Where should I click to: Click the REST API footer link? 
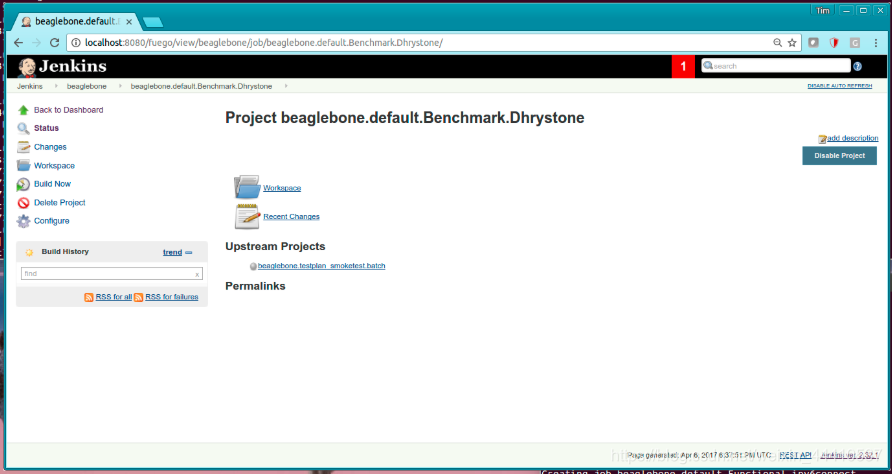tap(795, 455)
